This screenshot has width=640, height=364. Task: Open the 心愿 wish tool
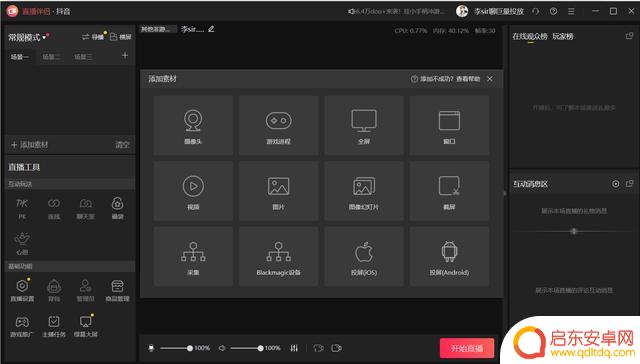pyautogui.click(x=22, y=244)
